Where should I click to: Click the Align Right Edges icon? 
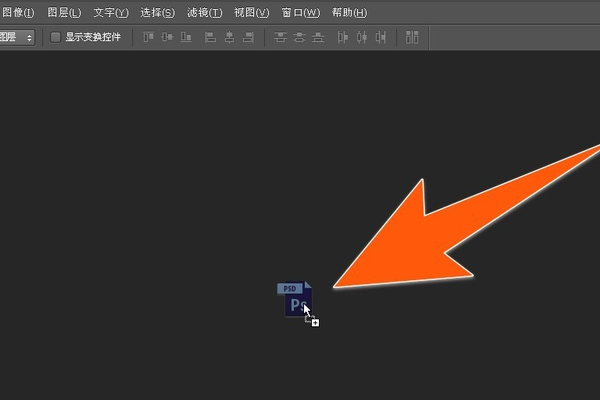coord(248,37)
